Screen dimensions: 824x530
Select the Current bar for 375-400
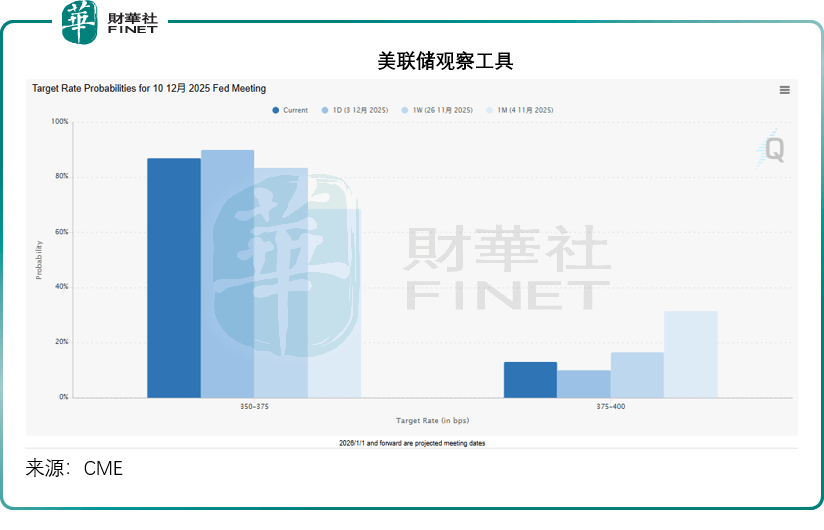click(x=530, y=379)
